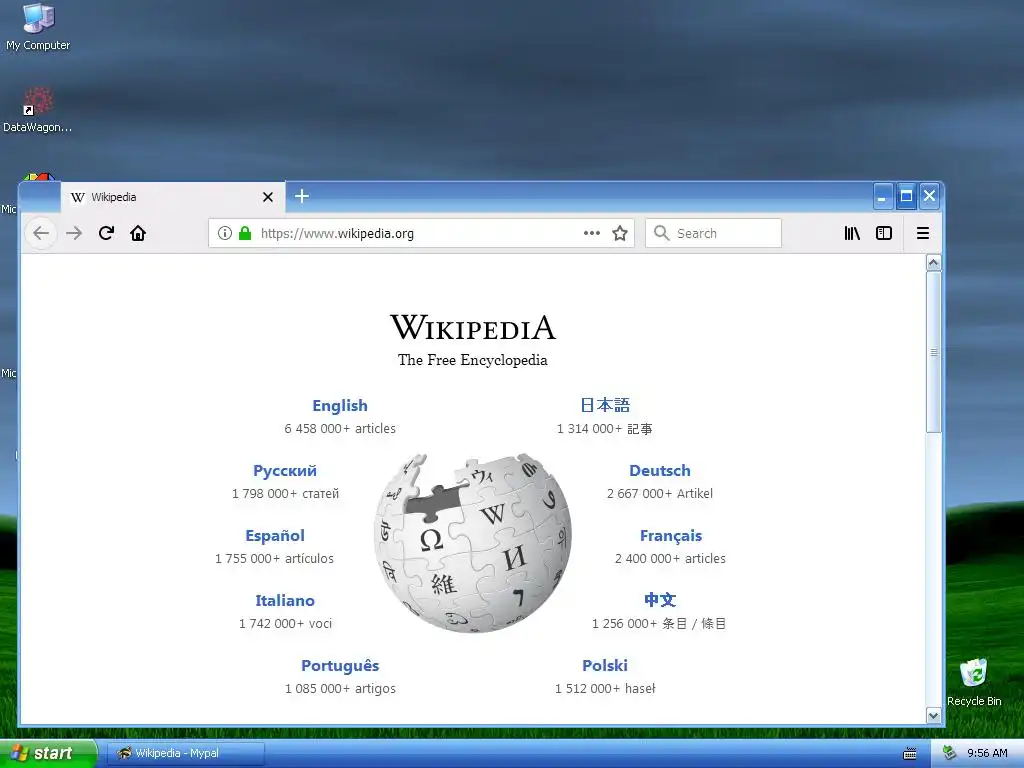Click the on-screen keyboard tray icon
The image size is (1024, 768).
coord(910,754)
